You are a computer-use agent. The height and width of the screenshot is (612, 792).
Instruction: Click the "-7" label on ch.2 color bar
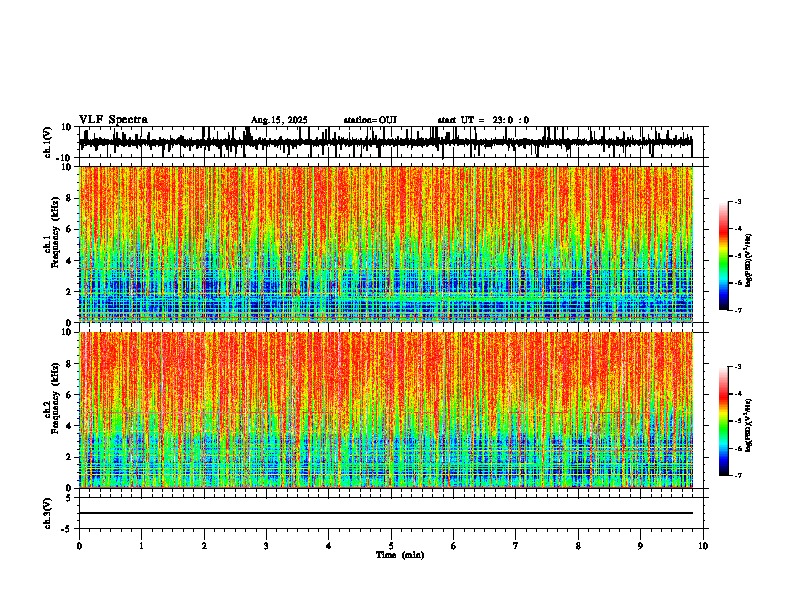click(x=737, y=476)
